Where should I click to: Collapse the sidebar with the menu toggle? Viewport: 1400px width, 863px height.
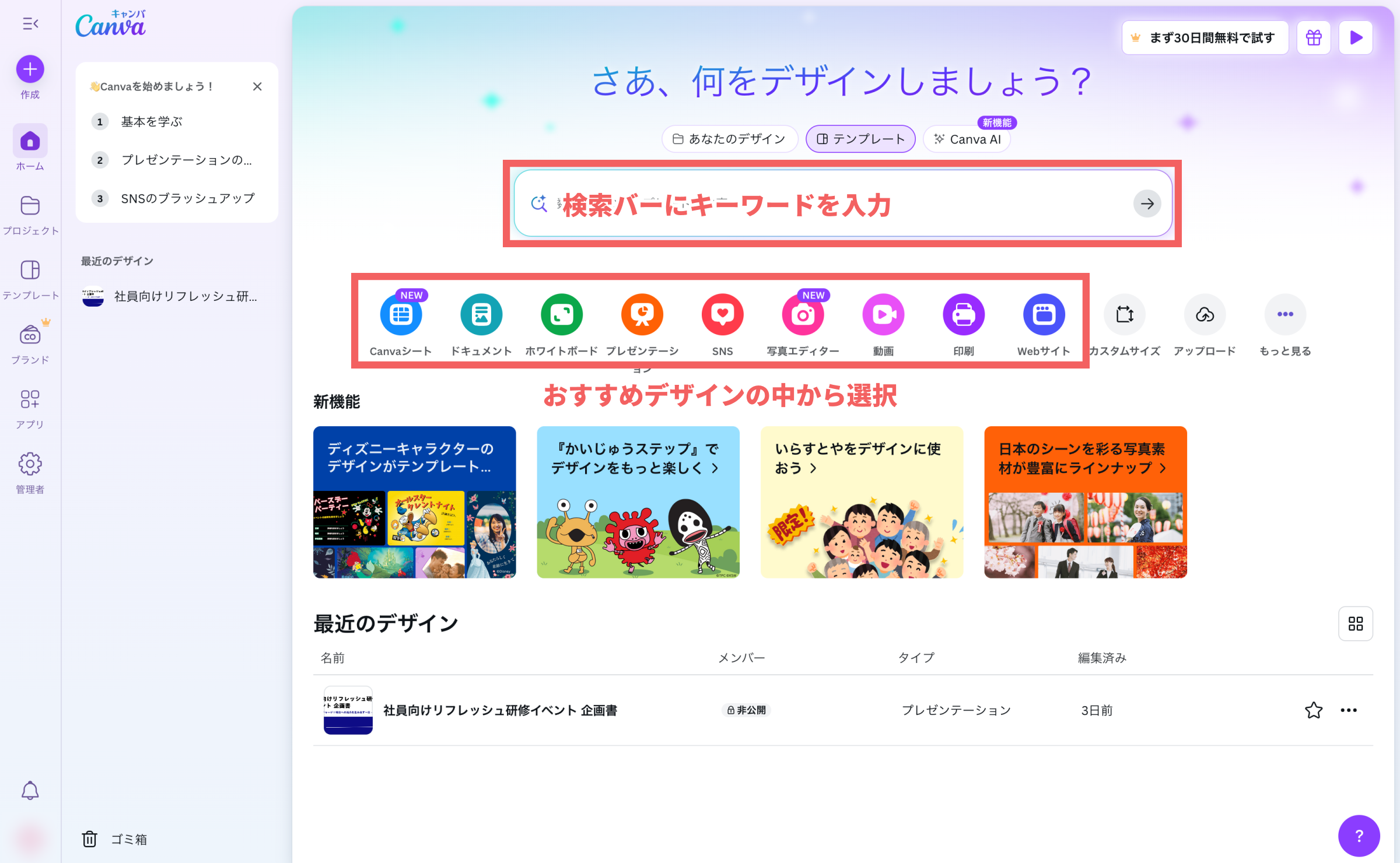(30, 24)
